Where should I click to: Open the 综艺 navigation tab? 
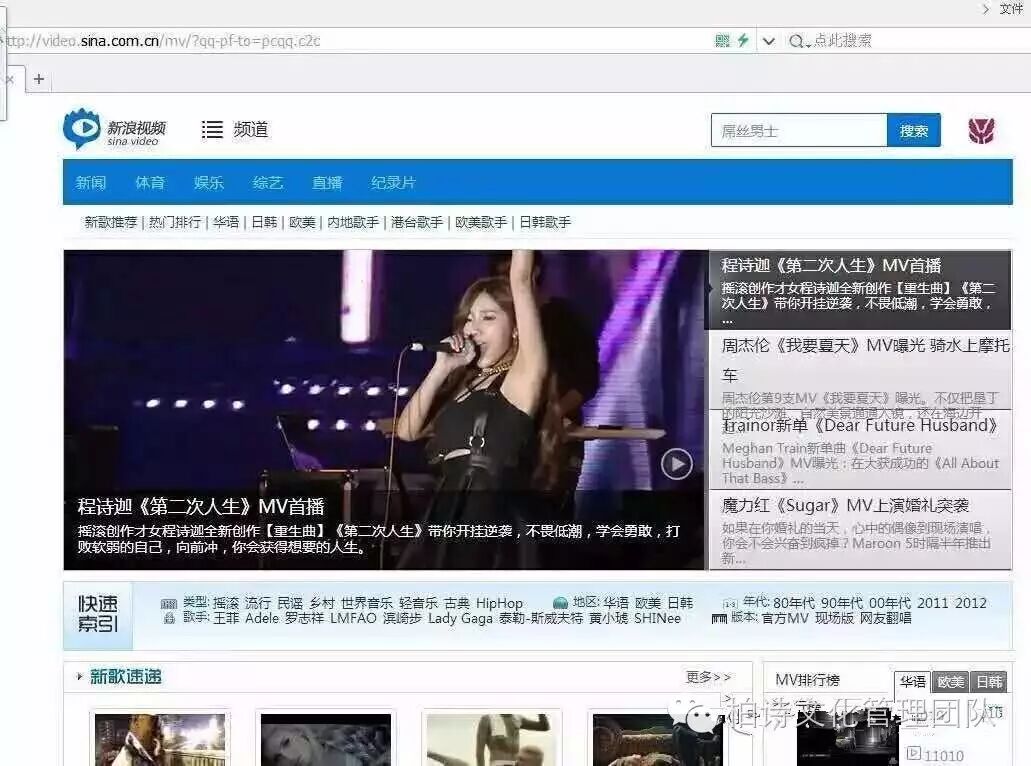click(268, 183)
